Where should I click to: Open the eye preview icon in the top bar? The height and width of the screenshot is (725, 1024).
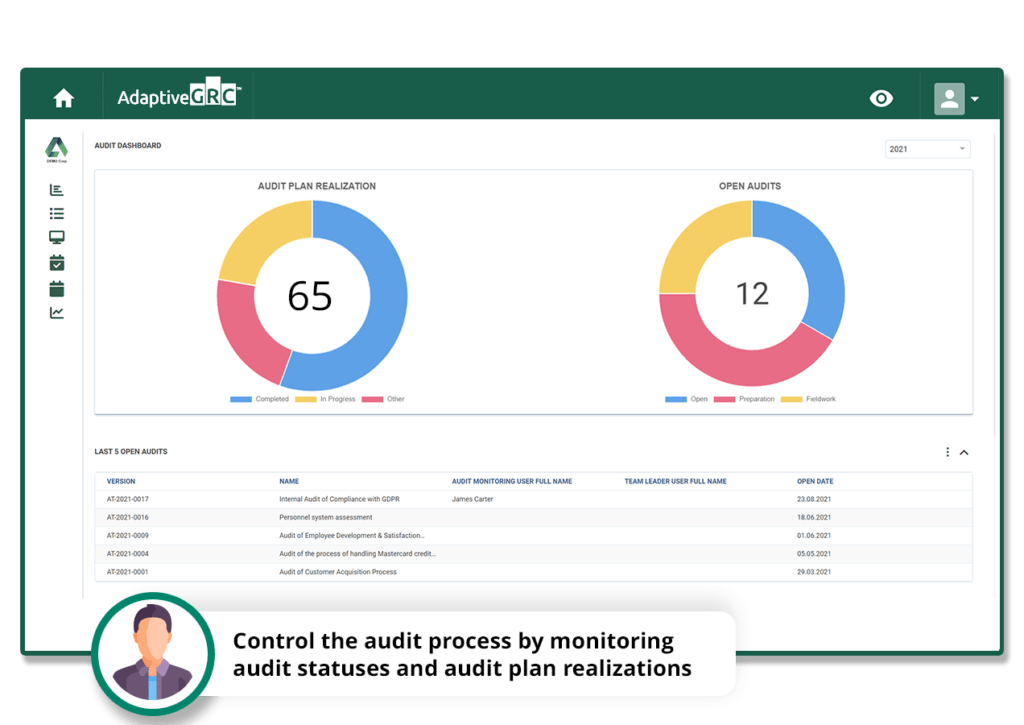point(881,98)
